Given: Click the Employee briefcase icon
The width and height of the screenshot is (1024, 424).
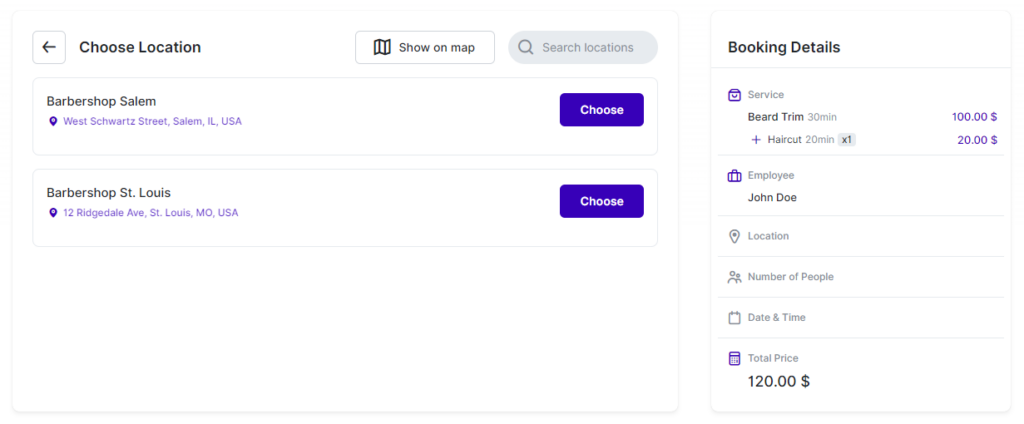Looking at the screenshot, I should click(x=734, y=176).
